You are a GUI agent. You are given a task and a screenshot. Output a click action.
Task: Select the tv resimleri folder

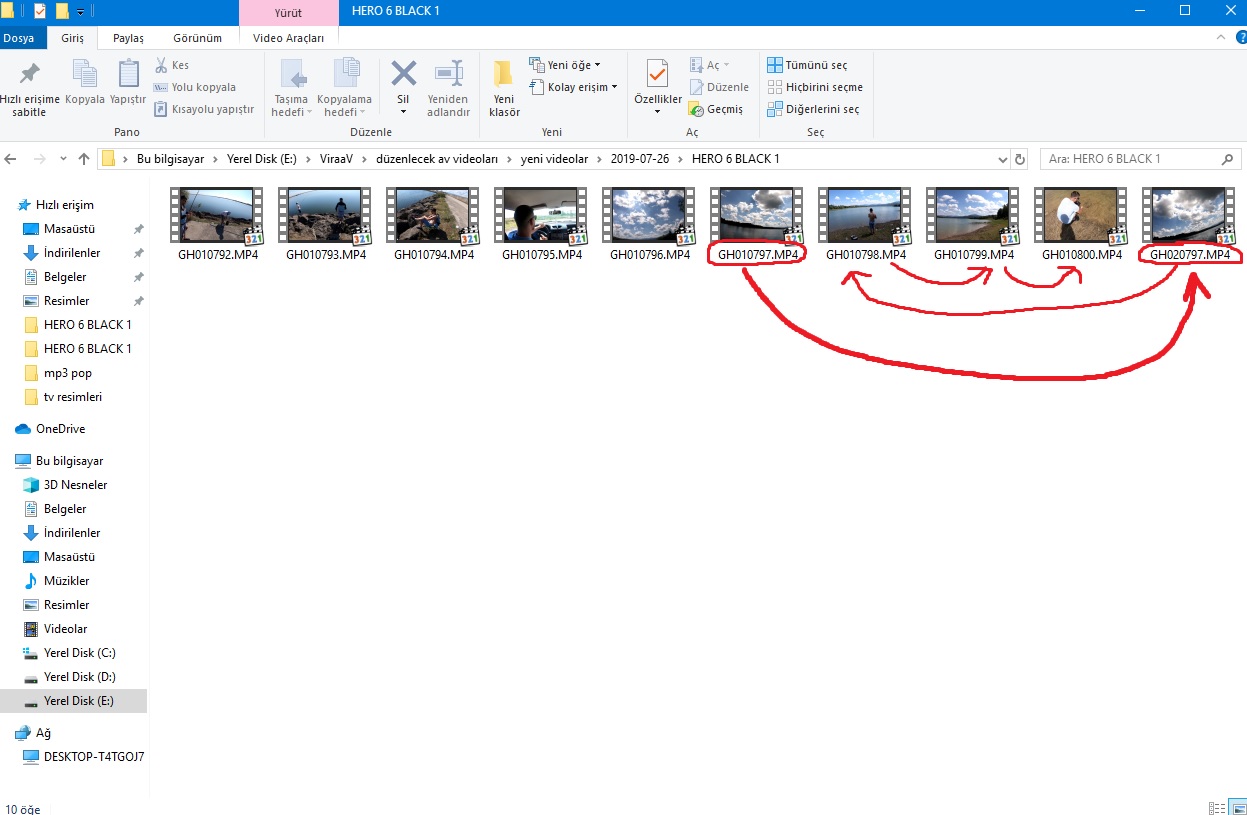click(x=72, y=397)
